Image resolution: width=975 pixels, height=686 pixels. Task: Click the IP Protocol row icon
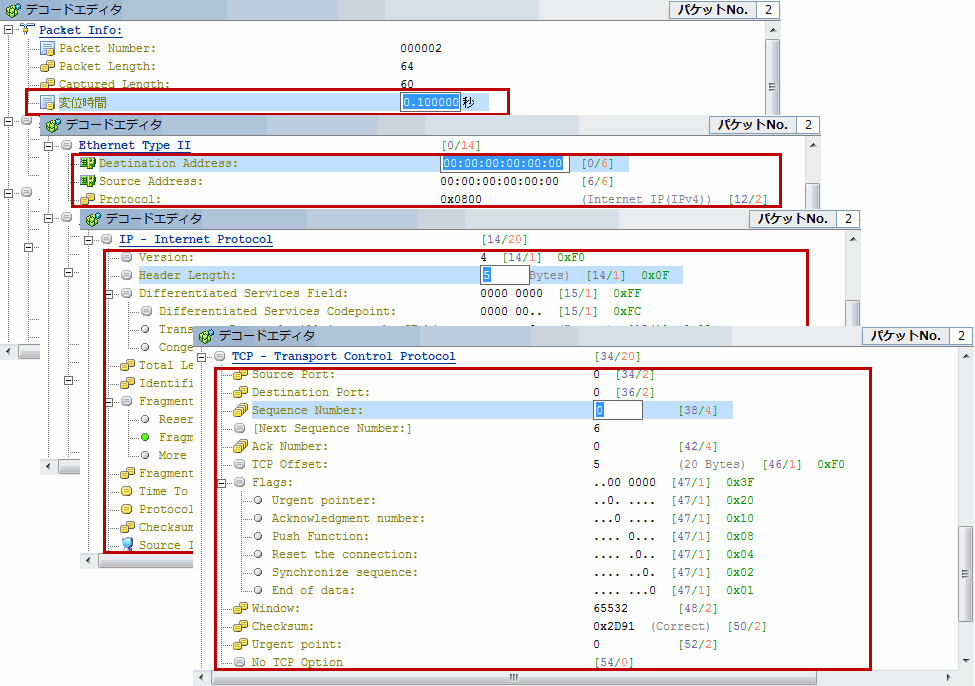click(127, 509)
